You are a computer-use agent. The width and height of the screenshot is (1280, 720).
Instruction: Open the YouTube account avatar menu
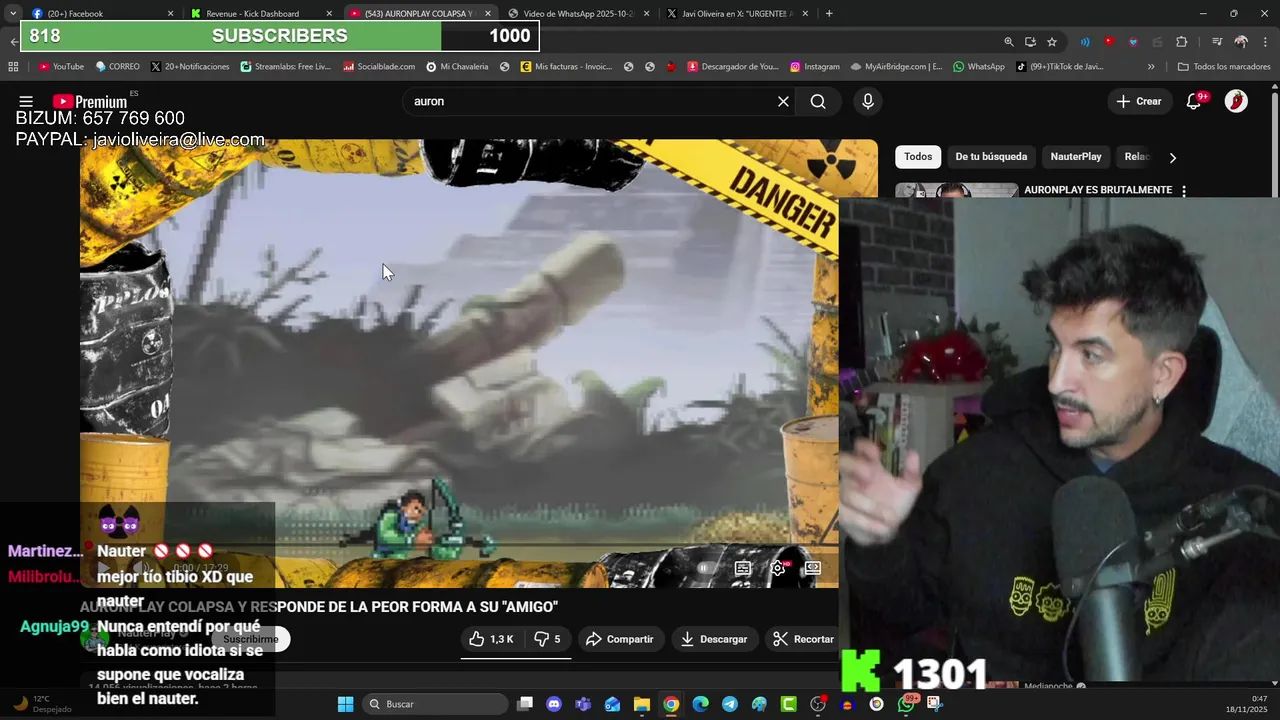point(1236,101)
